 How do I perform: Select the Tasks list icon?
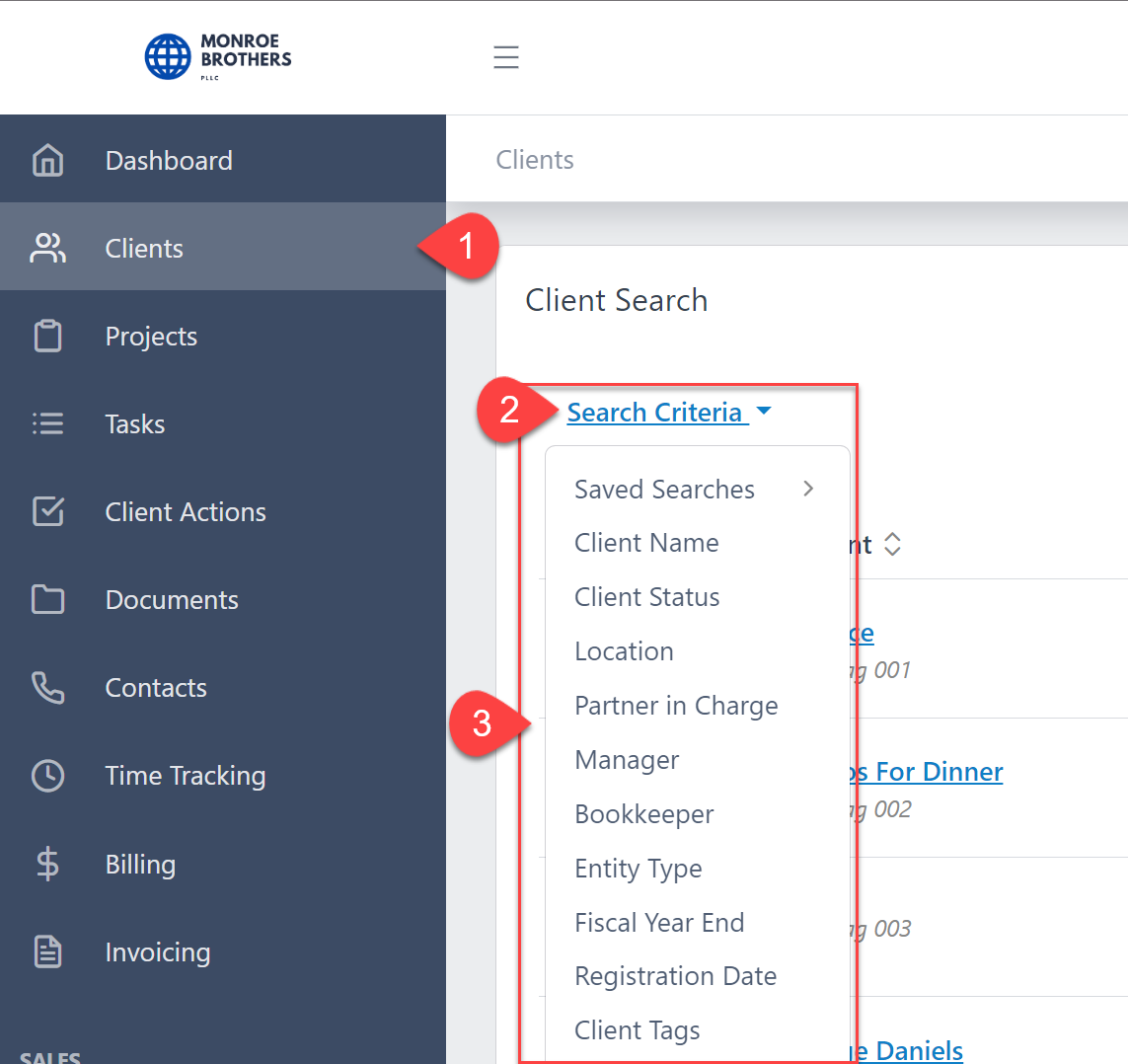click(47, 423)
